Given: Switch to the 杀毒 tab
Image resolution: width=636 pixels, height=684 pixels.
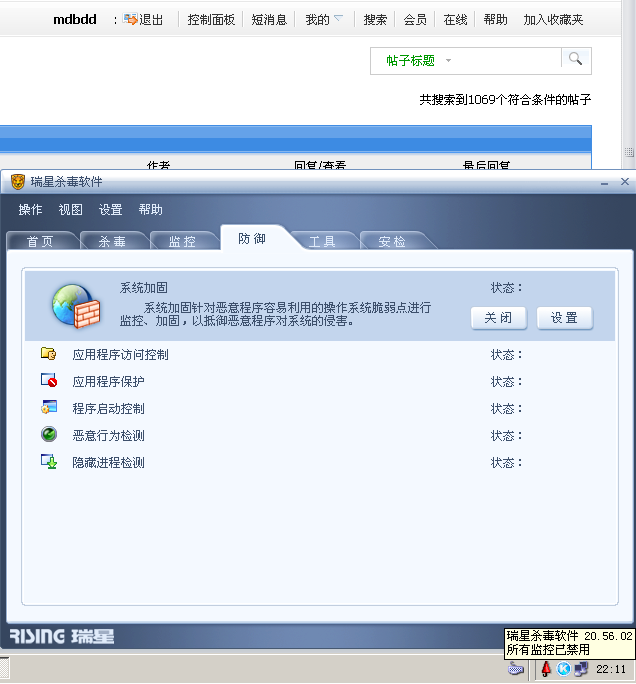Looking at the screenshot, I should click(112, 241).
